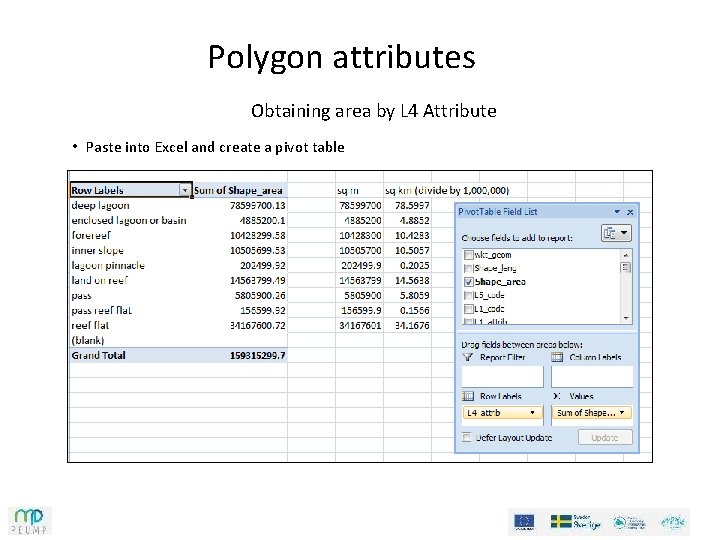
Task: Click the field list scroll down arrow
Action: (x=626, y=318)
